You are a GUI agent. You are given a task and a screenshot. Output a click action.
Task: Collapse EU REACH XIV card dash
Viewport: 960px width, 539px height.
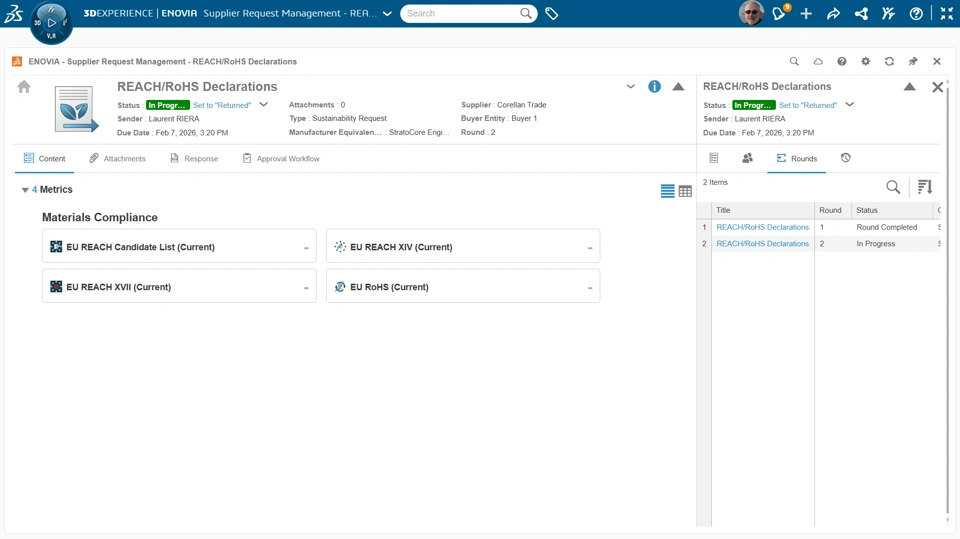click(590, 248)
